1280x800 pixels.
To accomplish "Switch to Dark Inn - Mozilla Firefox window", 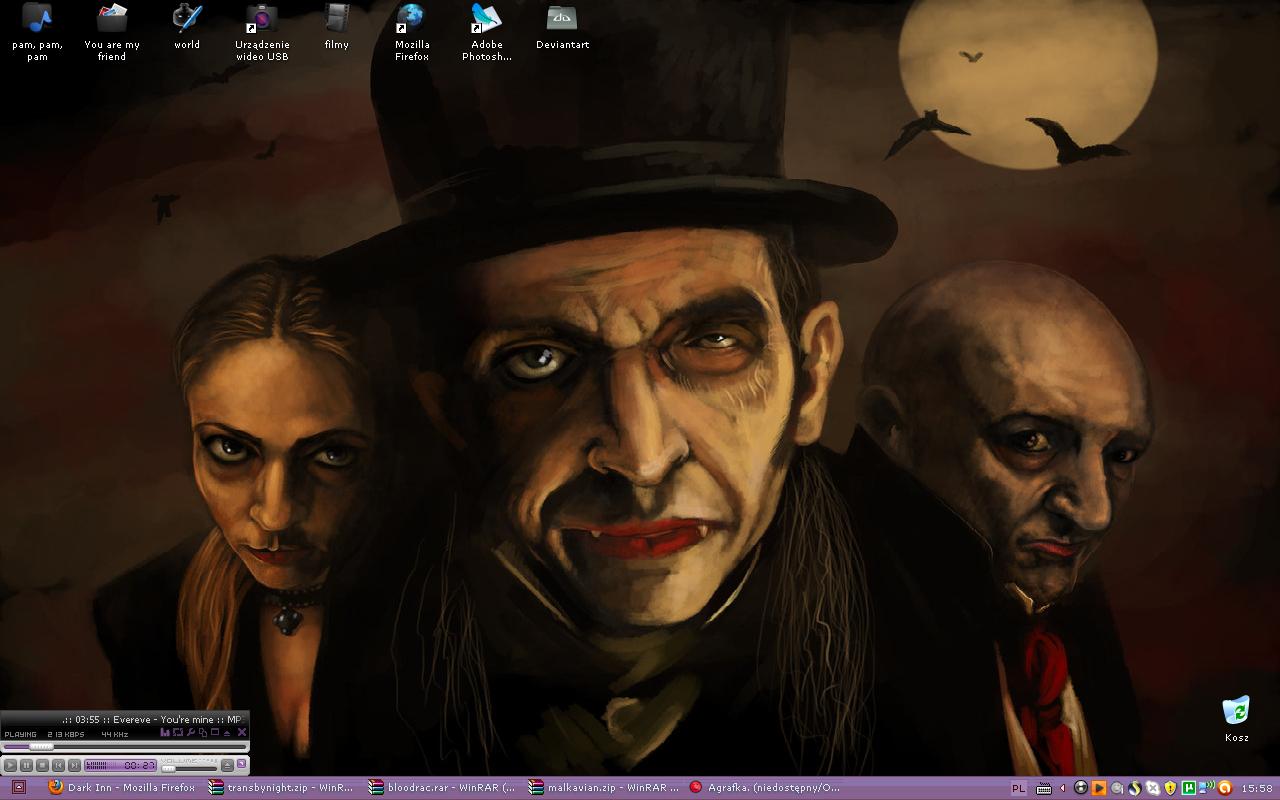I will click(x=122, y=788).
